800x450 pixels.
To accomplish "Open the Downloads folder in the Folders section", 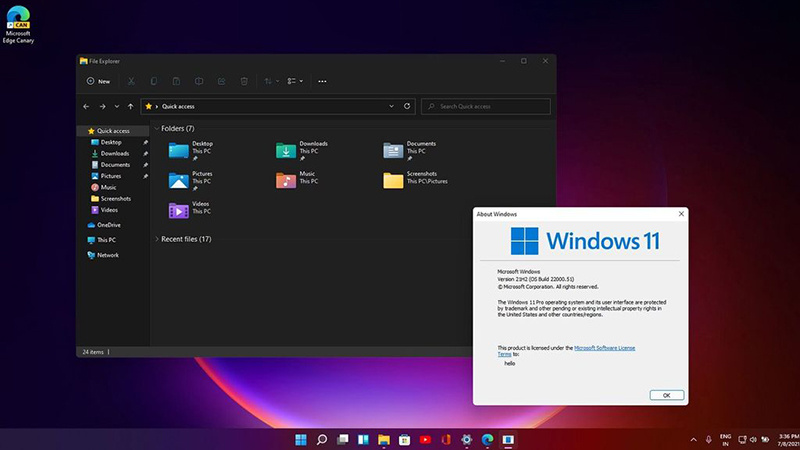I will point(287,150).
